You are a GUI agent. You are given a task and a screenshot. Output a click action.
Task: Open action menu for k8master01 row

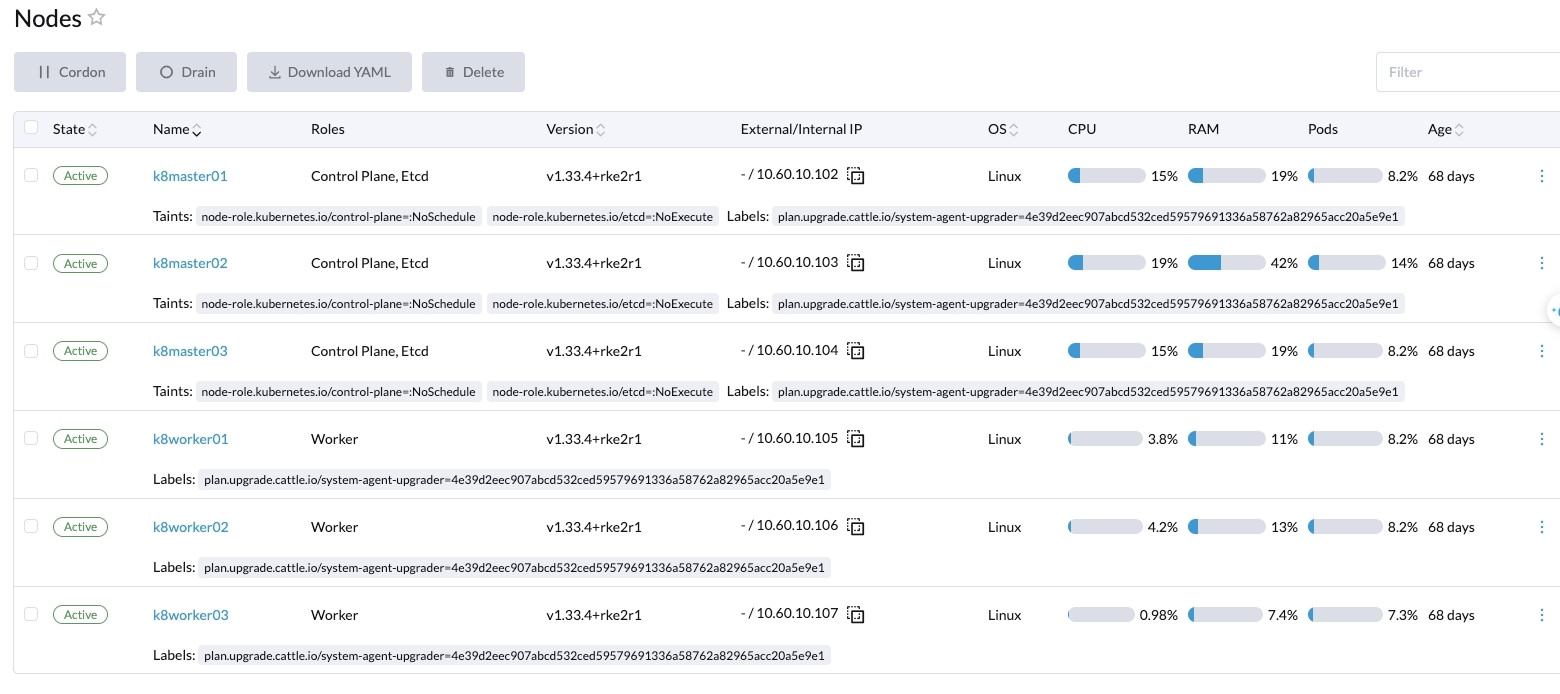tap(1542, 175)
